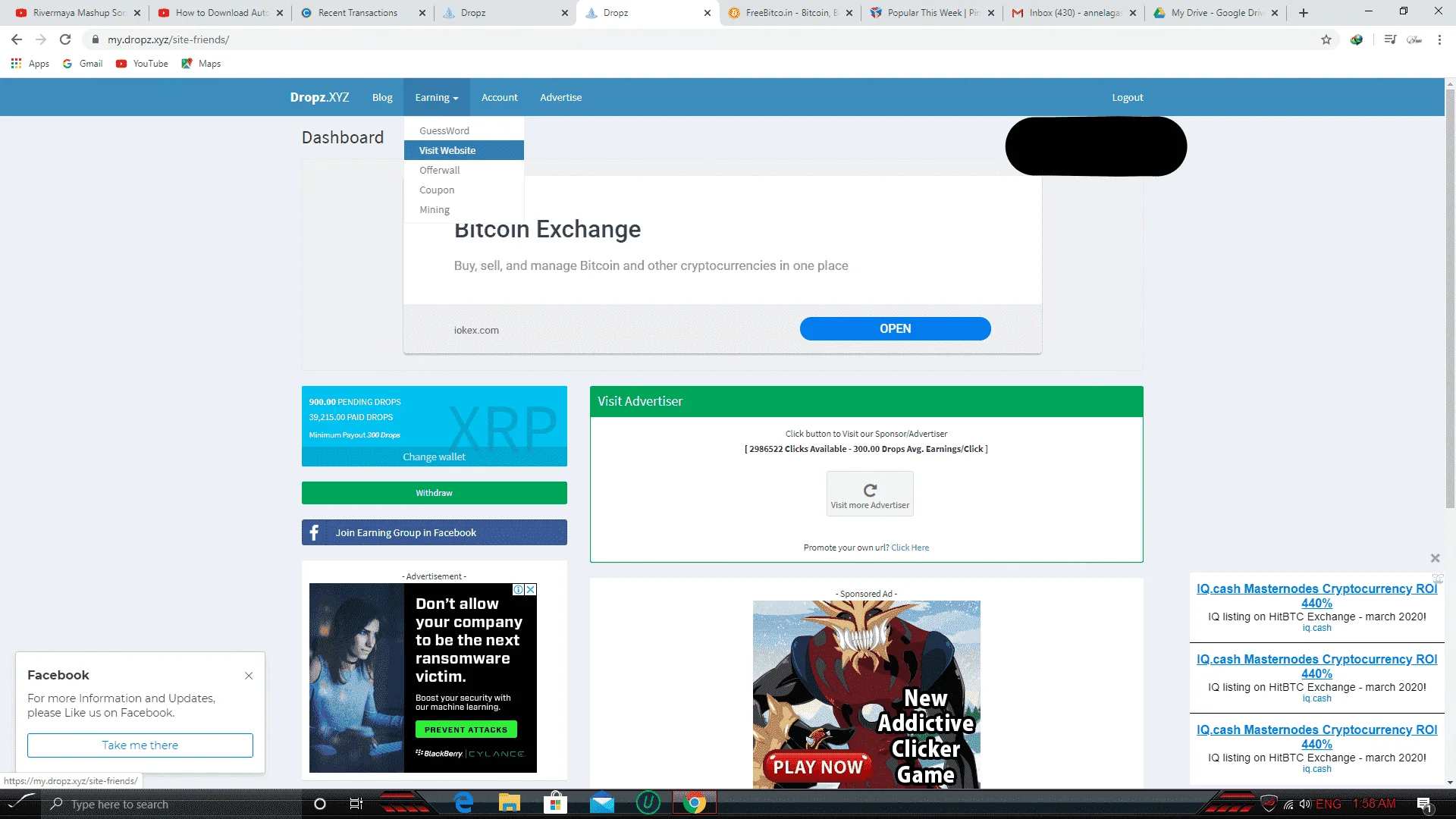Click the Windows search box
The width and height of the screenshot is (1456, 819).
click(171, 804)
